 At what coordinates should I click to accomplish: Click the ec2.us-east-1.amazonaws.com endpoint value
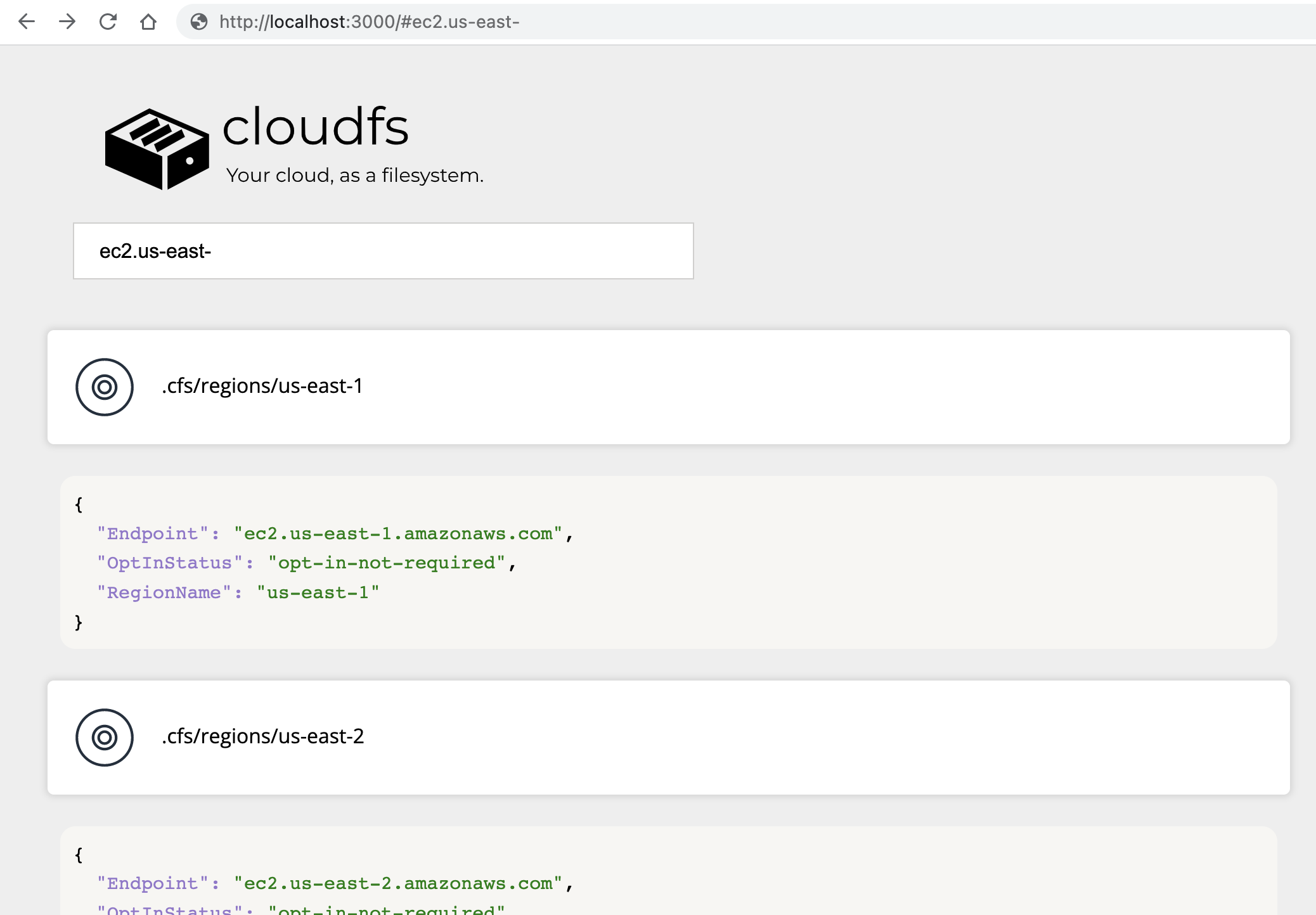[397, 534]
